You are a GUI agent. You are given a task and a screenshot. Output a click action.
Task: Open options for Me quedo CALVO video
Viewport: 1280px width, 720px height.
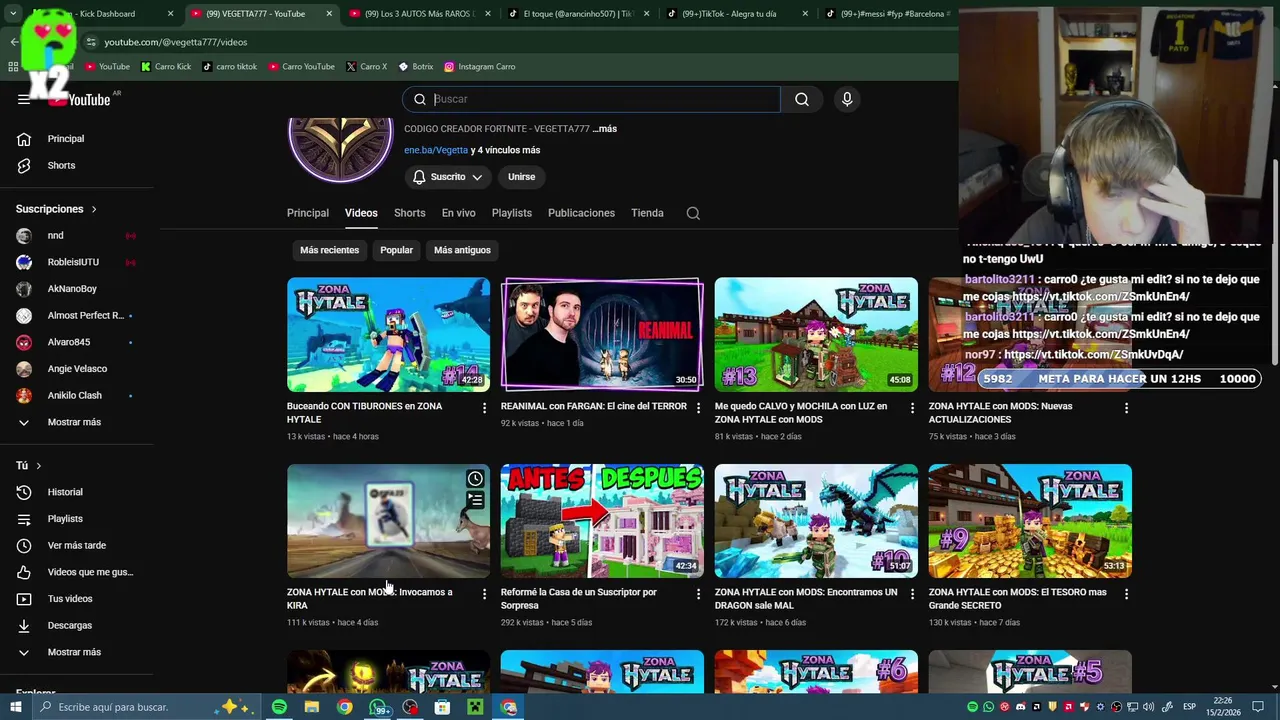[x=912, y=408]
